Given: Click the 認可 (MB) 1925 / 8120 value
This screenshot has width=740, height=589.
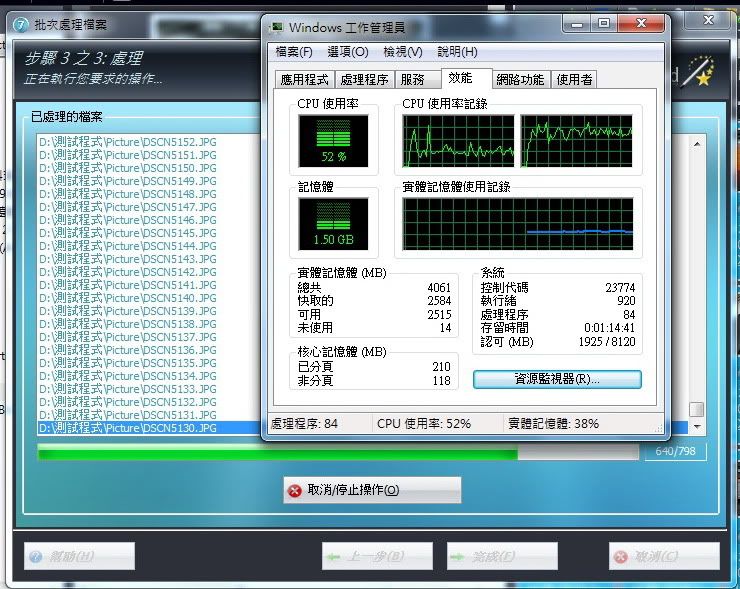Looking at the screenshot, I should (607, 342).
